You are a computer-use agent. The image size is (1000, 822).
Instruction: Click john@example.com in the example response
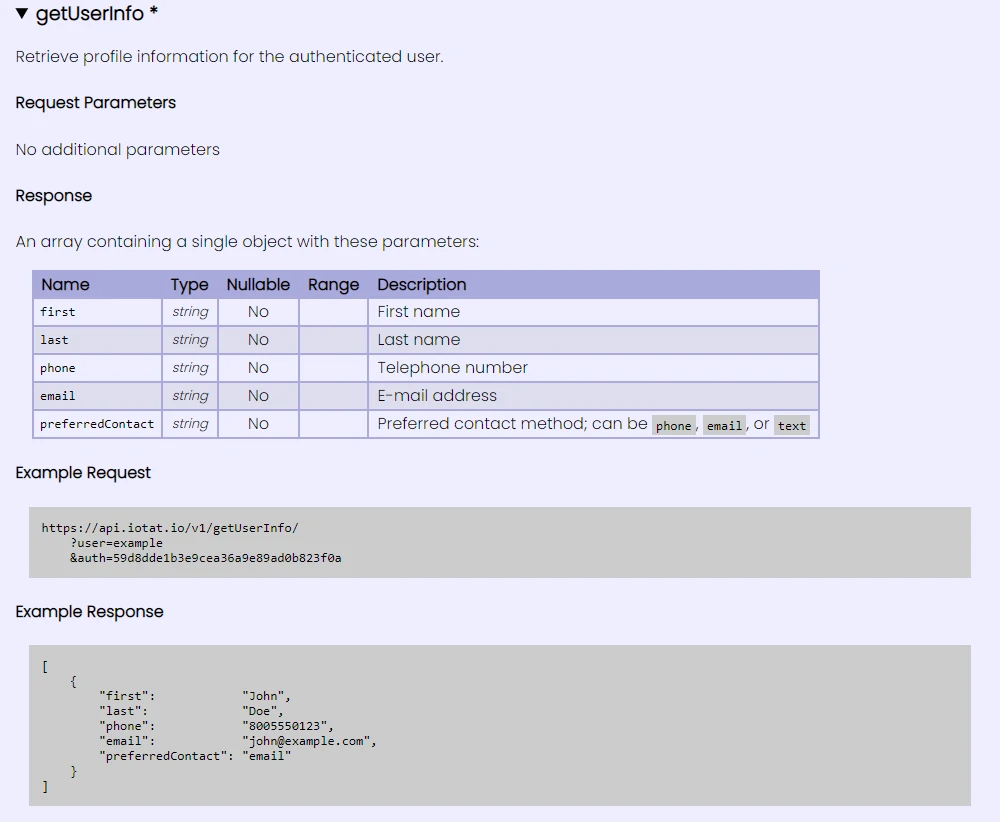coord(311,741)
